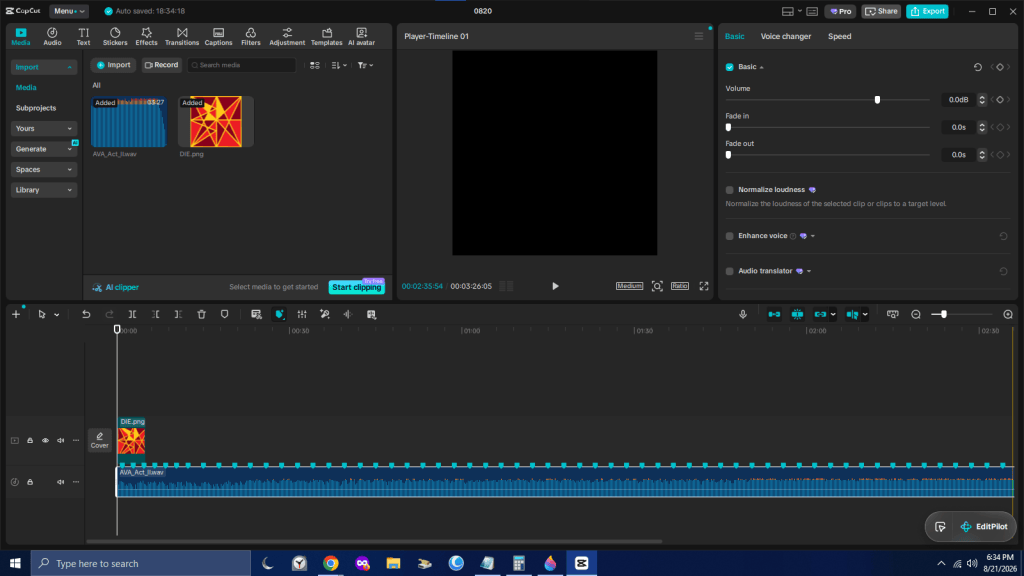Click the Split clip tool
Screen dimensions: 1024x576
tap(133, 314)
